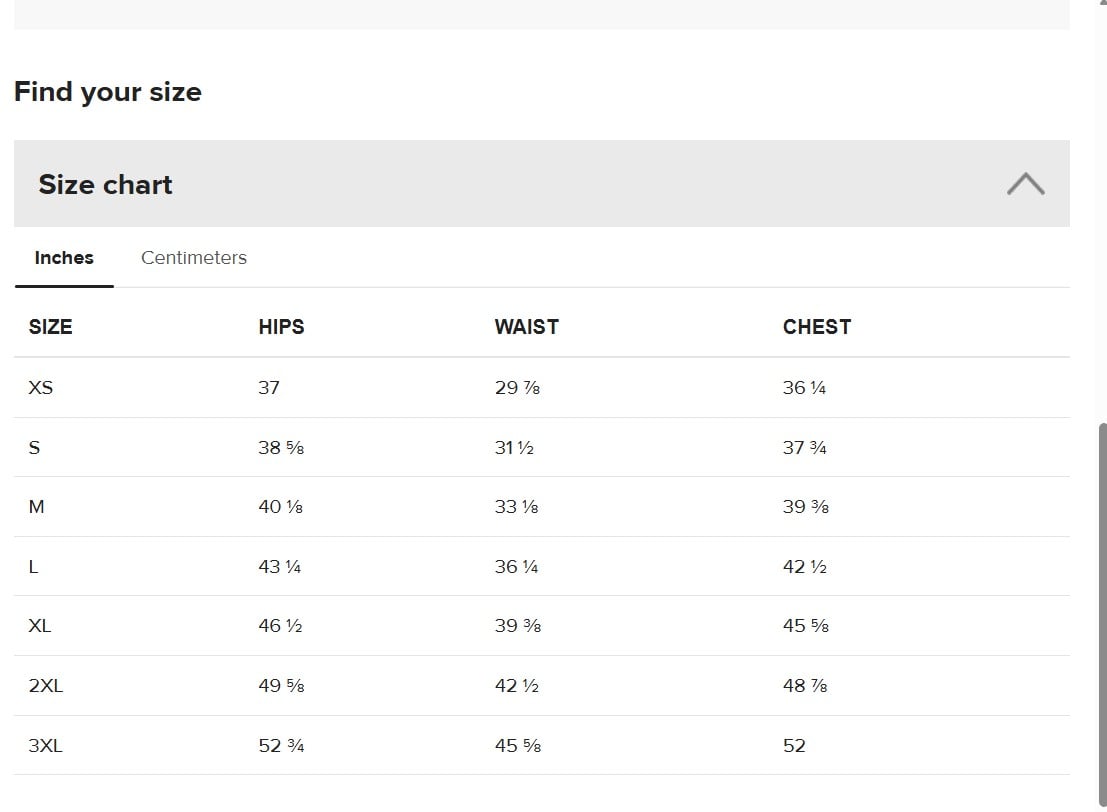
Task: Click the WAIST column header
Action: 526,327
